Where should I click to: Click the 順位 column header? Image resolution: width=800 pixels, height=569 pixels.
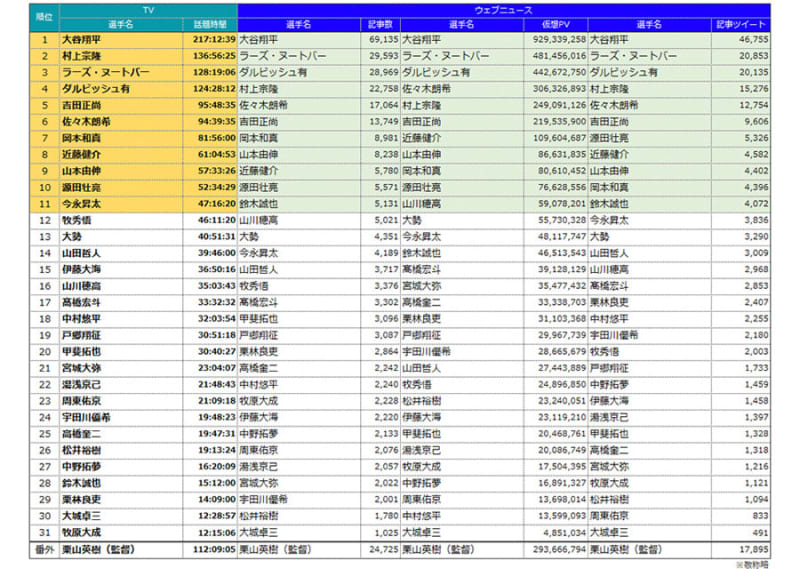(x=44, y=16)
